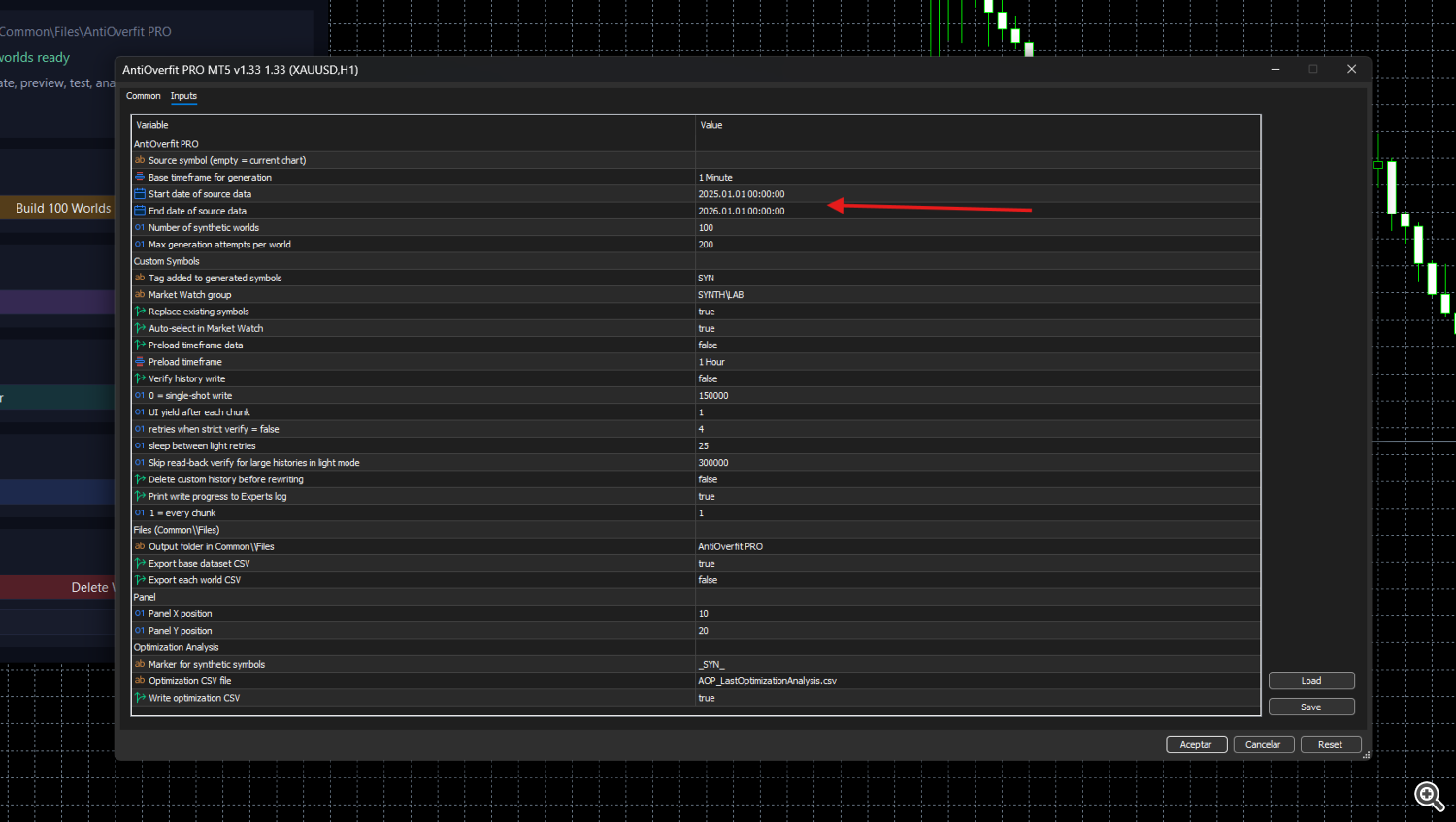The width and height of the screenshot is (1456, 822).
Task: Click the integer icon beside sleep between light retries
Action: 140,445
